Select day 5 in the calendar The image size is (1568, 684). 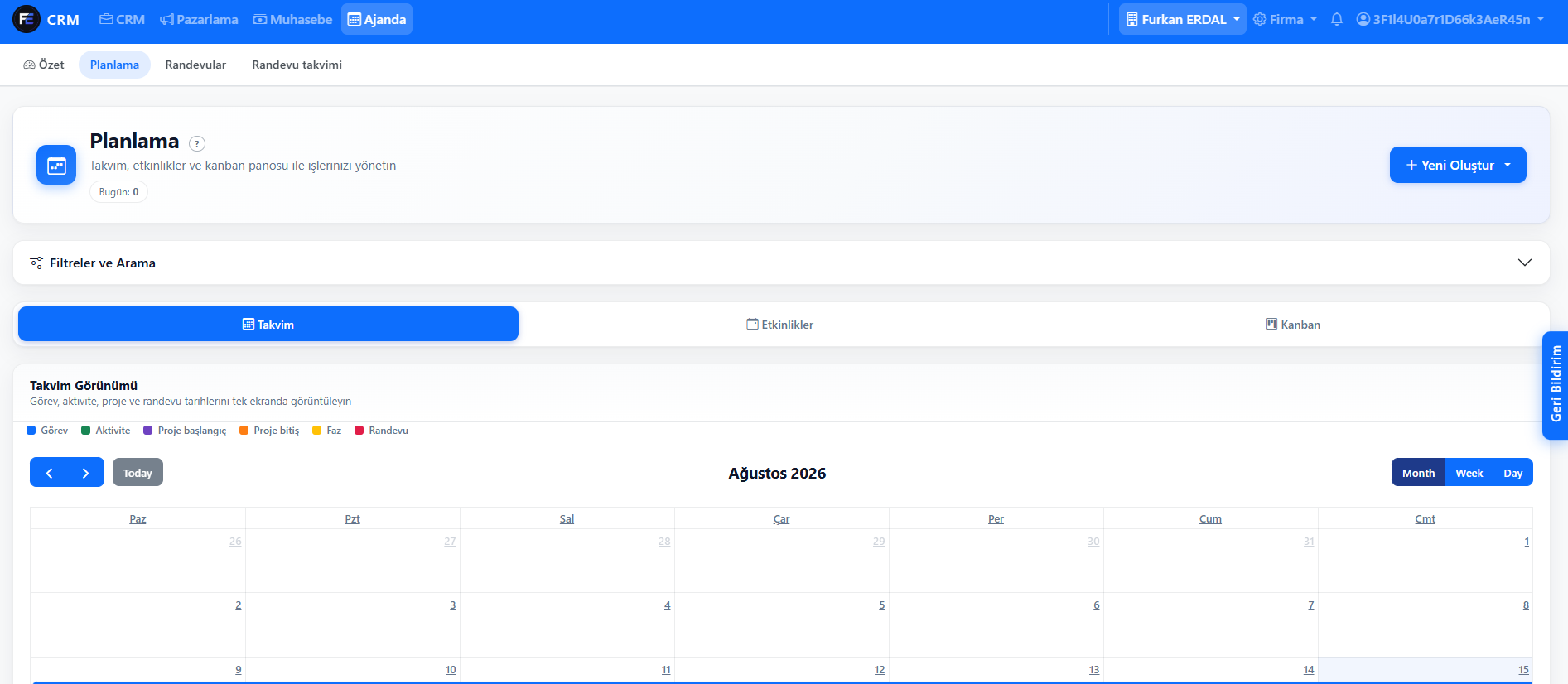tap(882, 605)
